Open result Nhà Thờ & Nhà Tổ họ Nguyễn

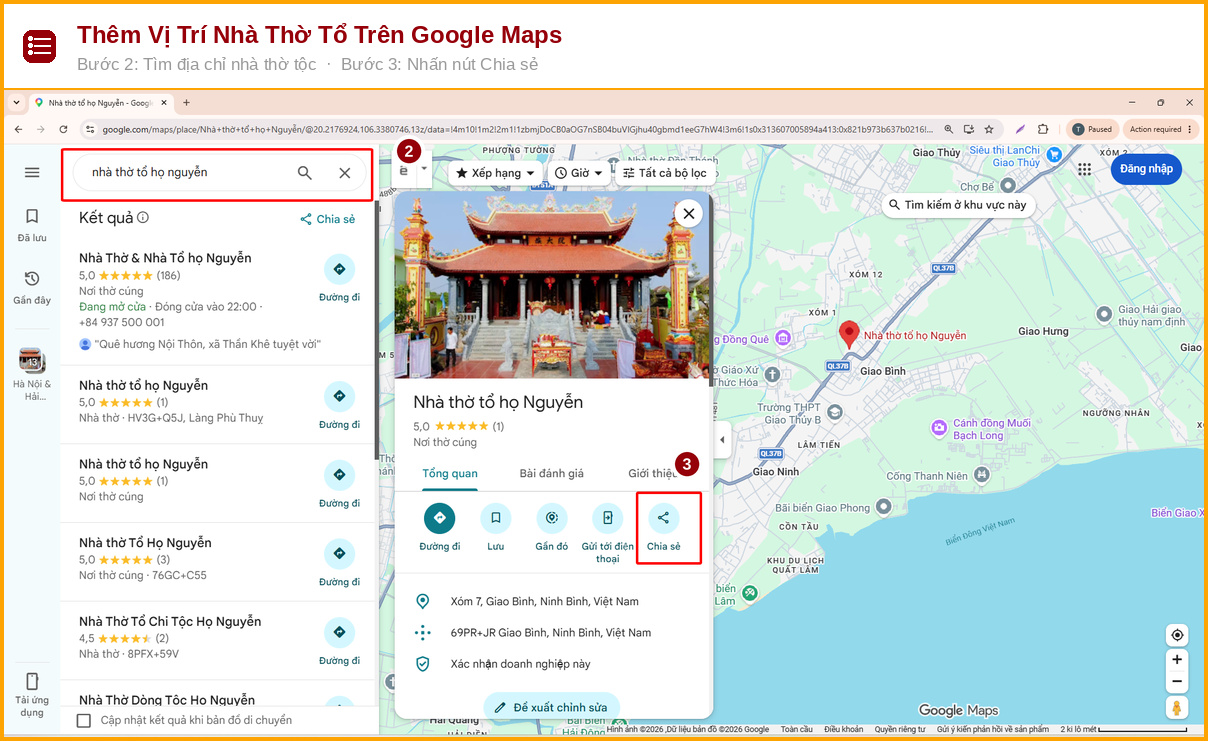pyautogui.click(x=165, y=258)
